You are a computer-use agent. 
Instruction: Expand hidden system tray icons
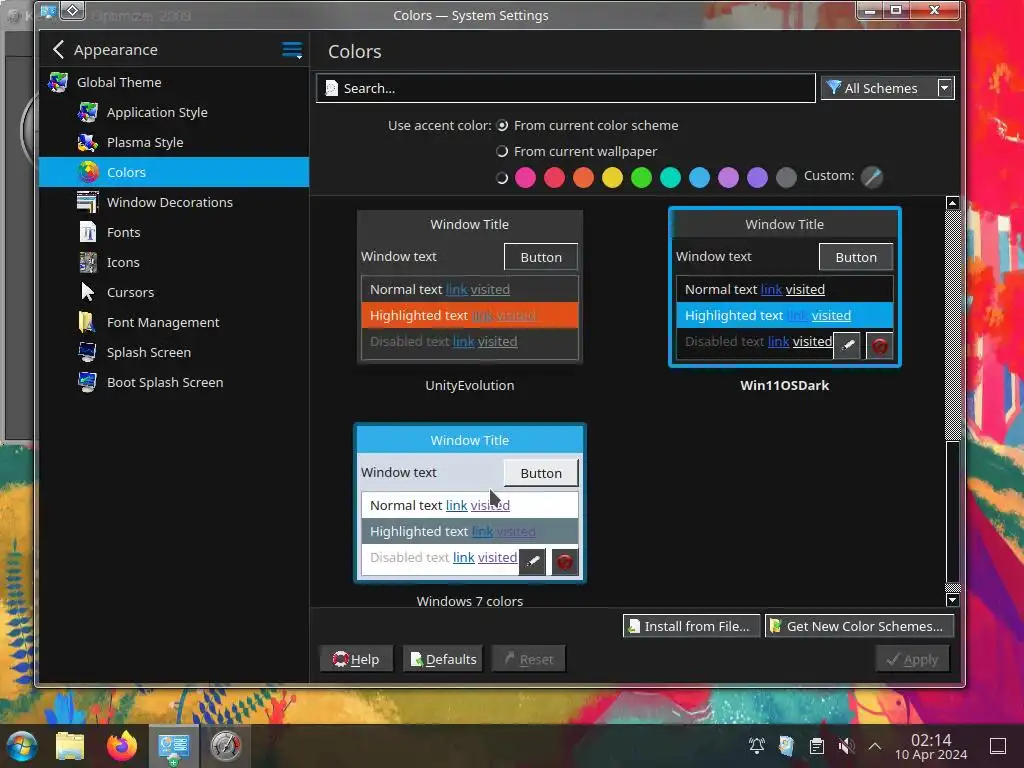(875, 746)
